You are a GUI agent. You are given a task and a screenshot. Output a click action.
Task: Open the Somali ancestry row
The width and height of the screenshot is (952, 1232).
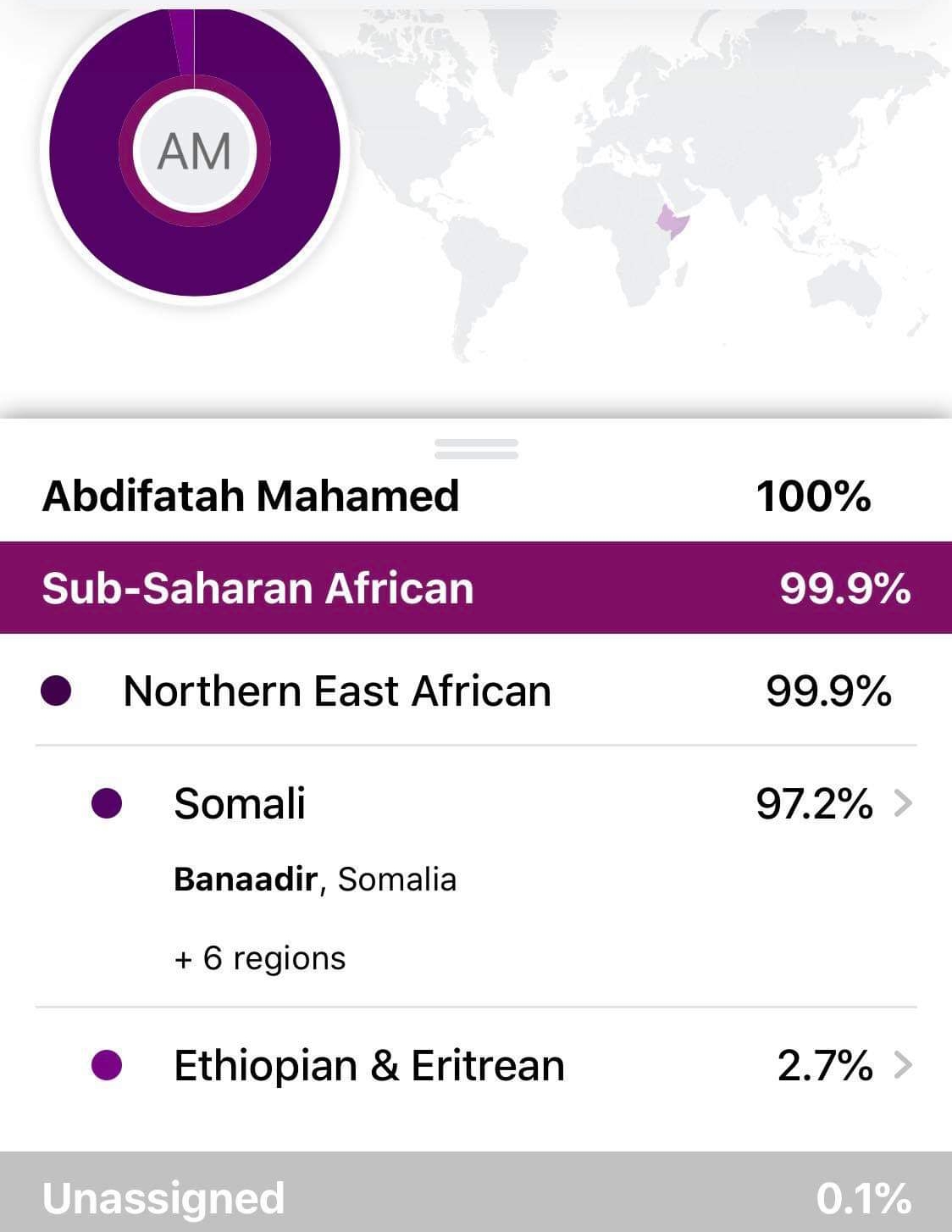(476, 877)
